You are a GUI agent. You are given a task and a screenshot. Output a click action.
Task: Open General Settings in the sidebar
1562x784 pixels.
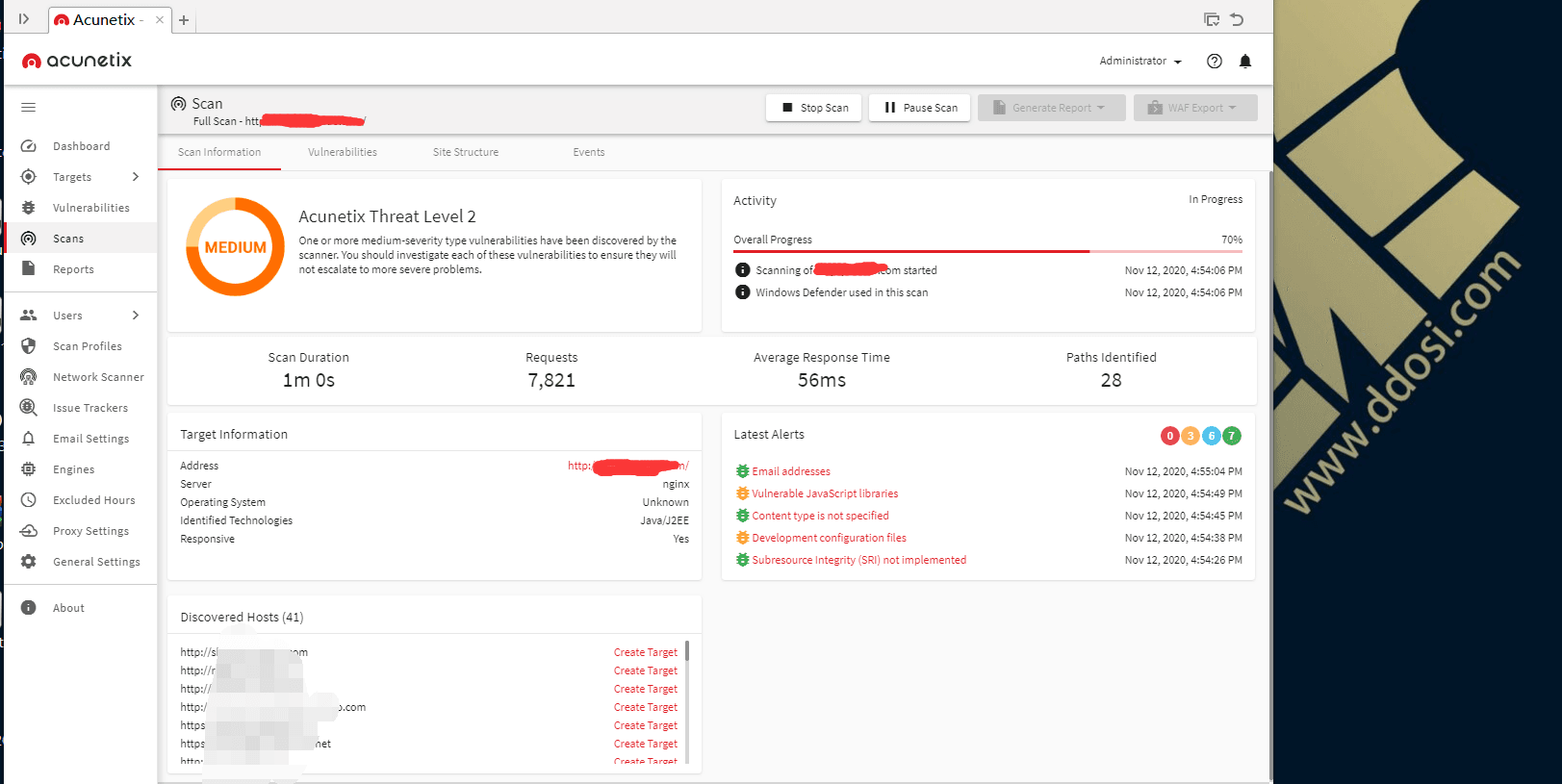coord(81,562)
